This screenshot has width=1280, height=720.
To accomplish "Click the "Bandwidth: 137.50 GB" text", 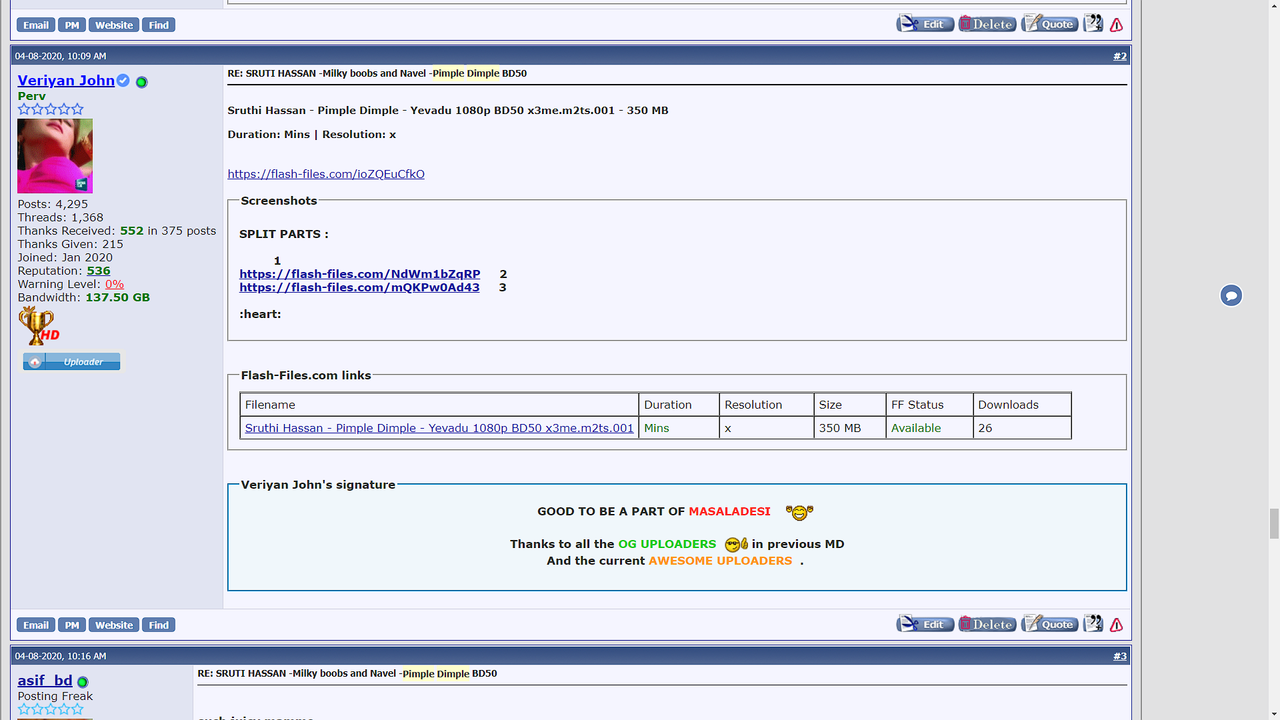I will tap(83, 298).
